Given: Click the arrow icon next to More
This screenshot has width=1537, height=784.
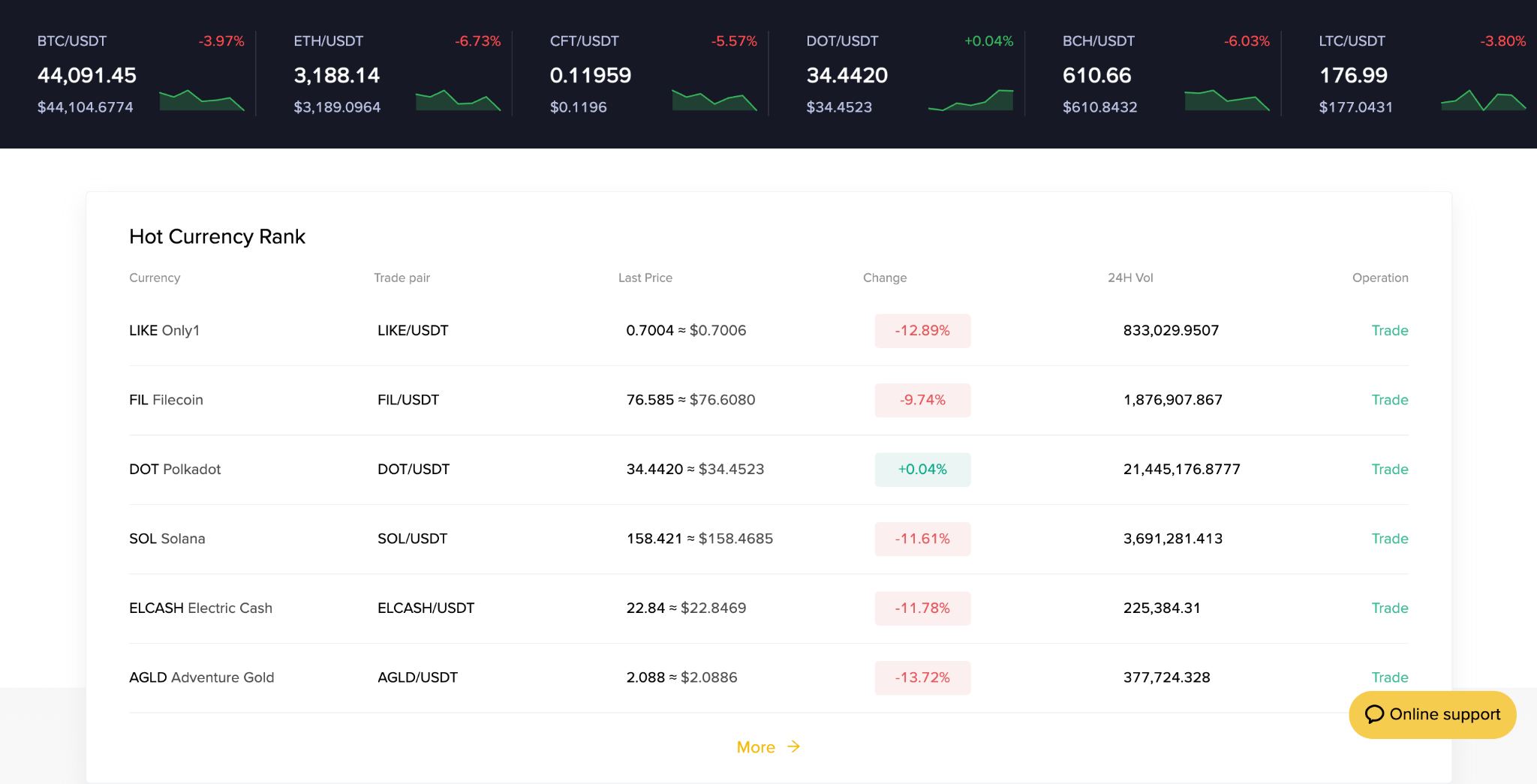Looking at the screenshot, I should coord(793,746).
